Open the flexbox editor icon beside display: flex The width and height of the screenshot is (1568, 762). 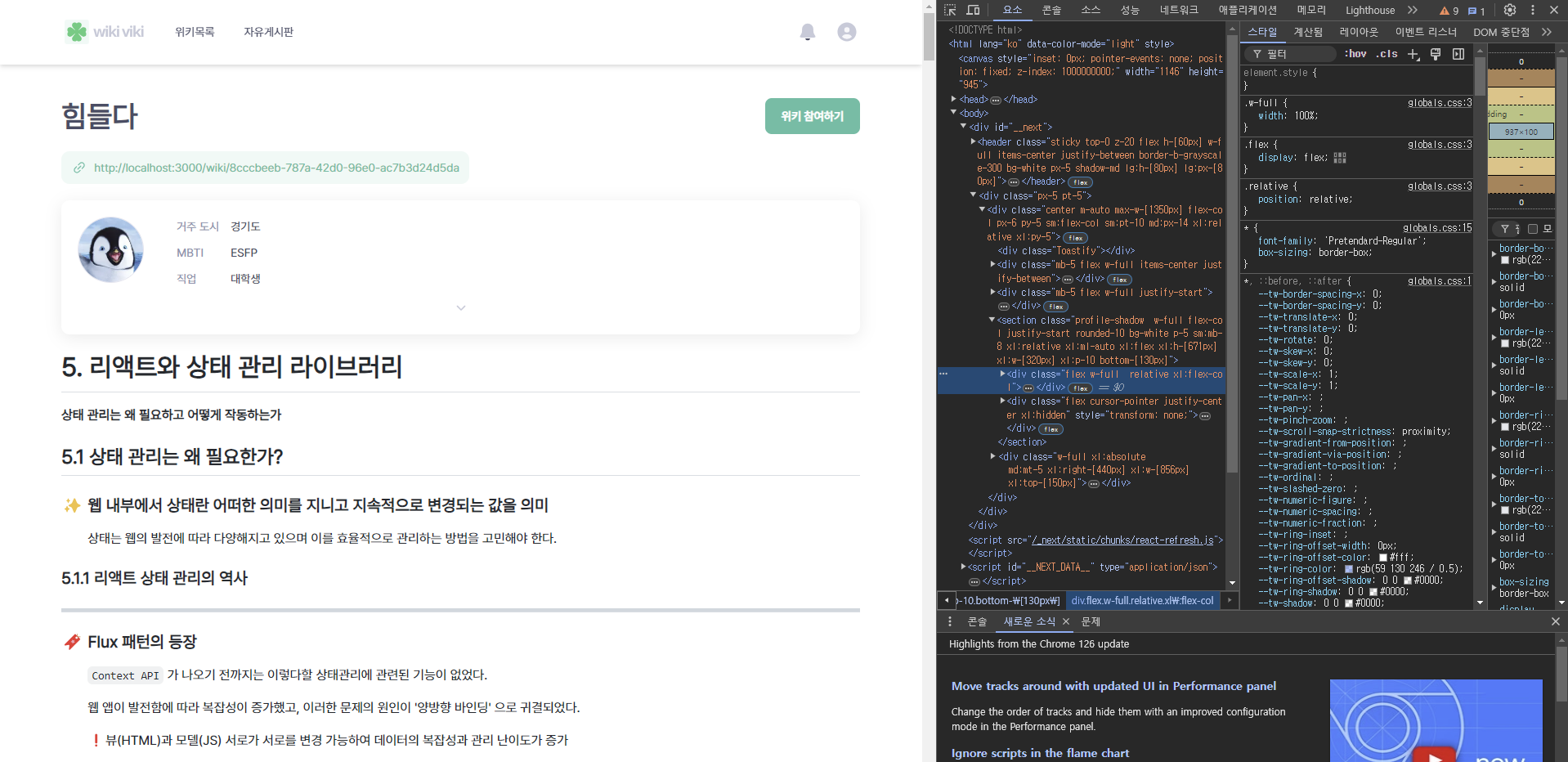1340,158
